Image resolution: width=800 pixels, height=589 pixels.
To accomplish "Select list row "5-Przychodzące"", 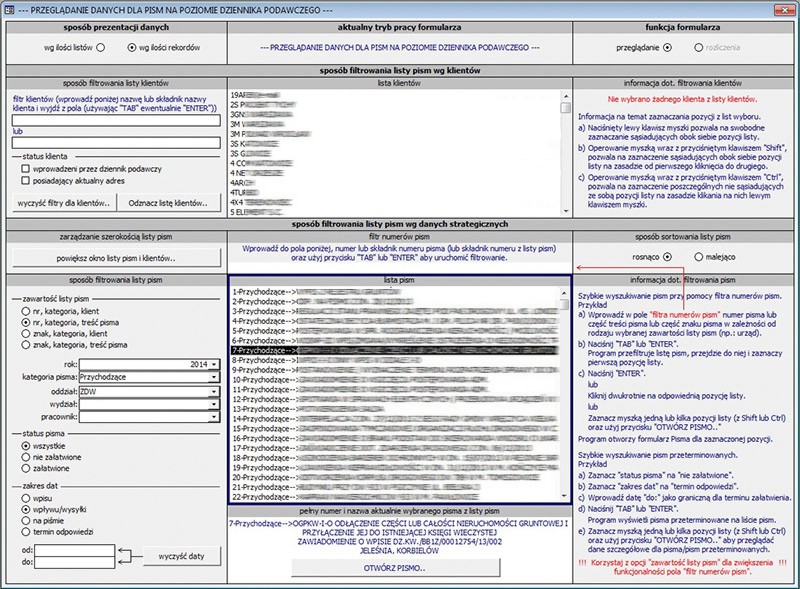I will click(395, 331).
